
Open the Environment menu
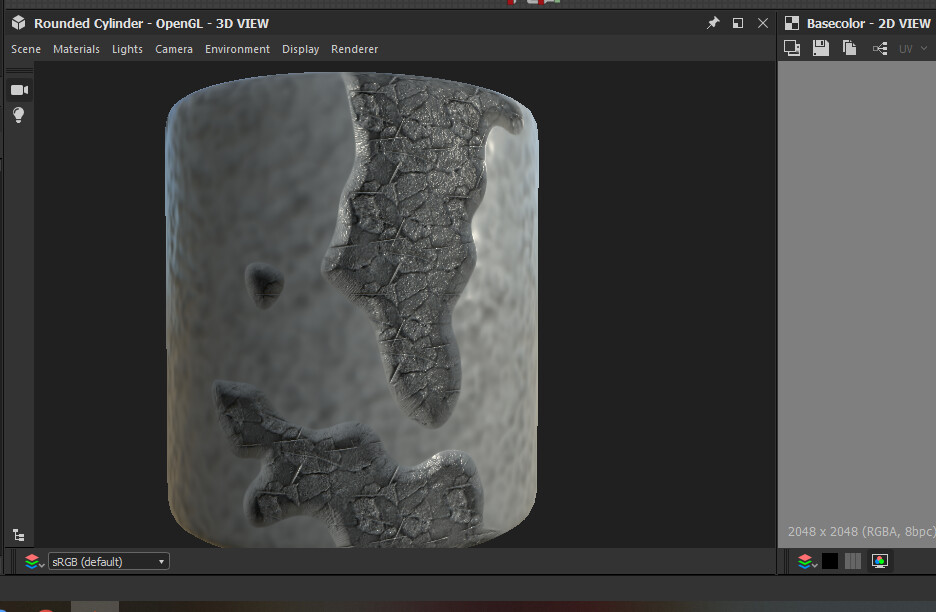pyautogui.click(x=237, y=49)
